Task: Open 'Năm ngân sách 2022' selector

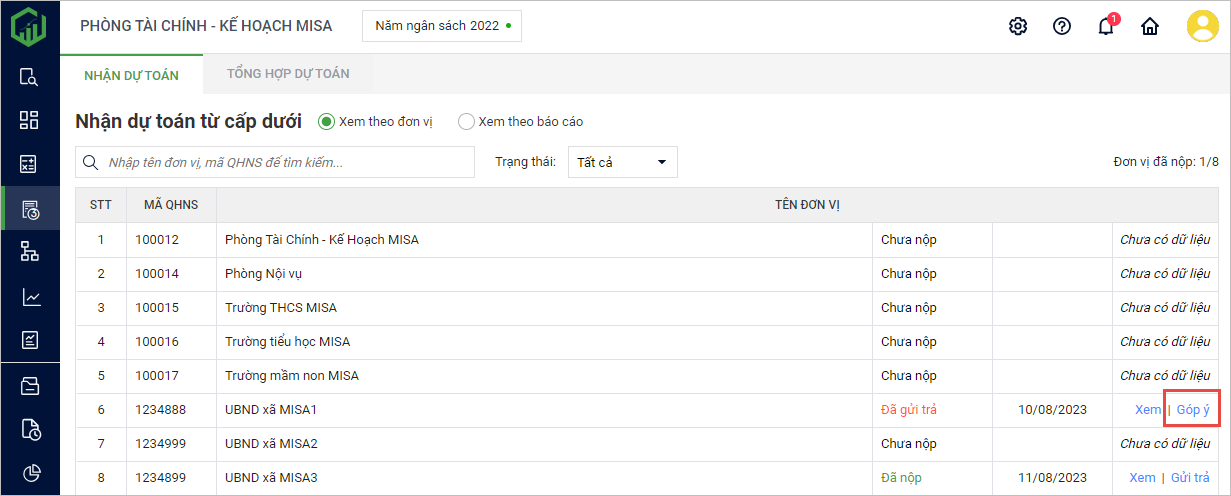Action: (441, 26)
